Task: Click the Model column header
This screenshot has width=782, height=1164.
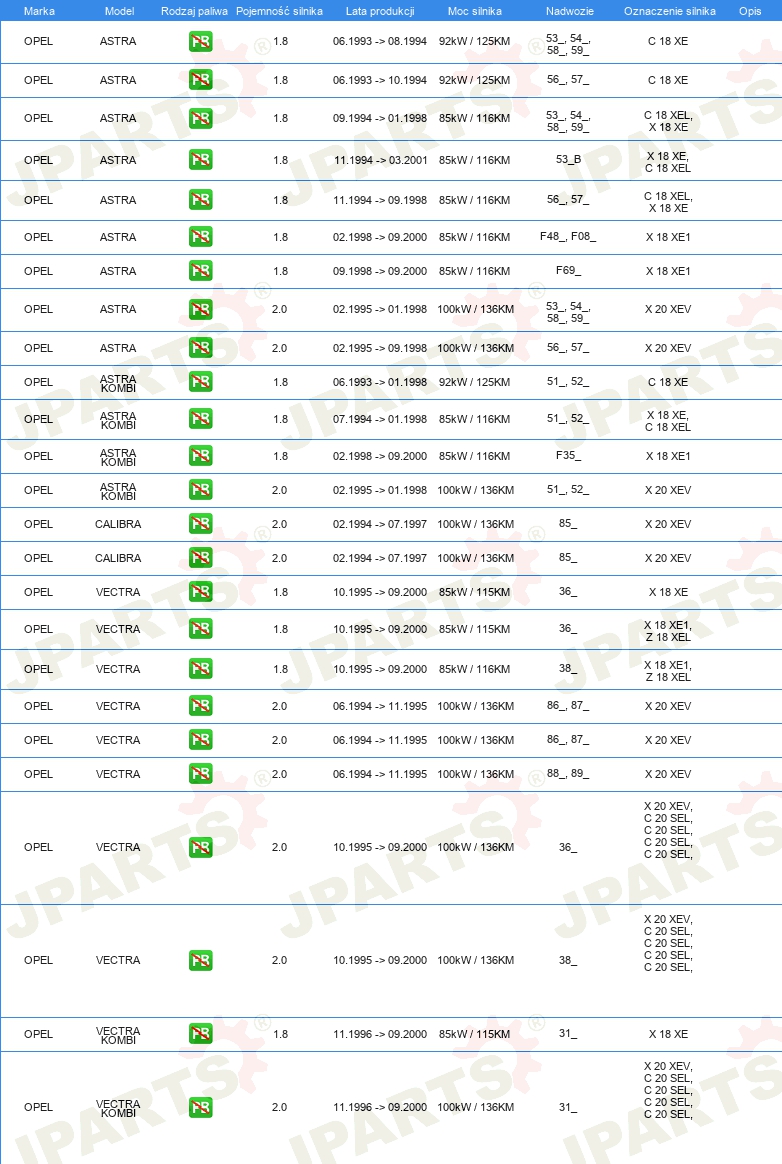Action: point(120,11)
